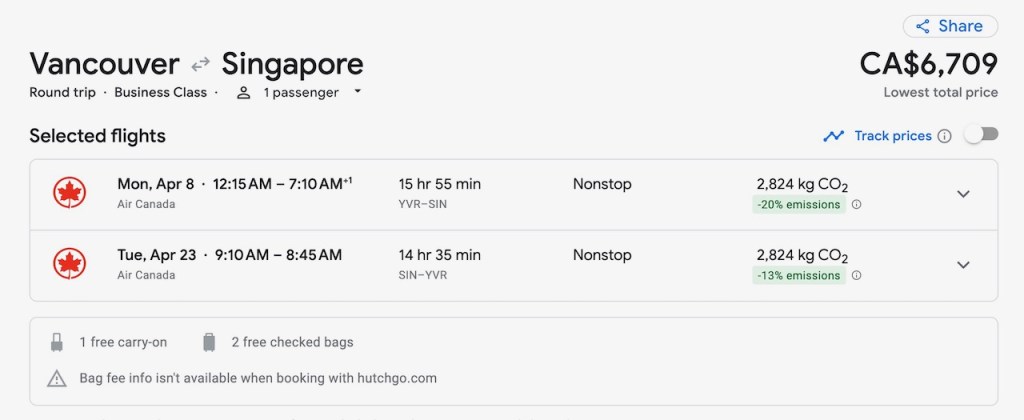The width and height of the screenshot is (1024, 420).
Task: Click the Track prices text link
Action: (x=892, y=136)
